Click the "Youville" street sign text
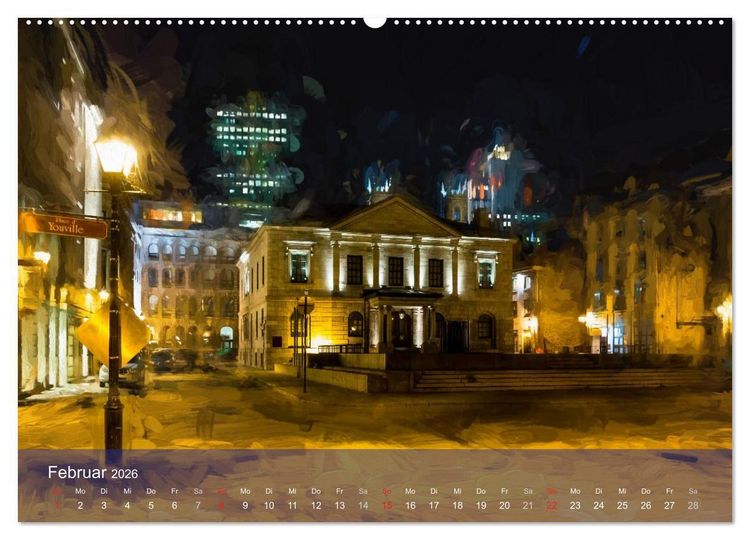750x540 pixels. (x=66, y=227)
